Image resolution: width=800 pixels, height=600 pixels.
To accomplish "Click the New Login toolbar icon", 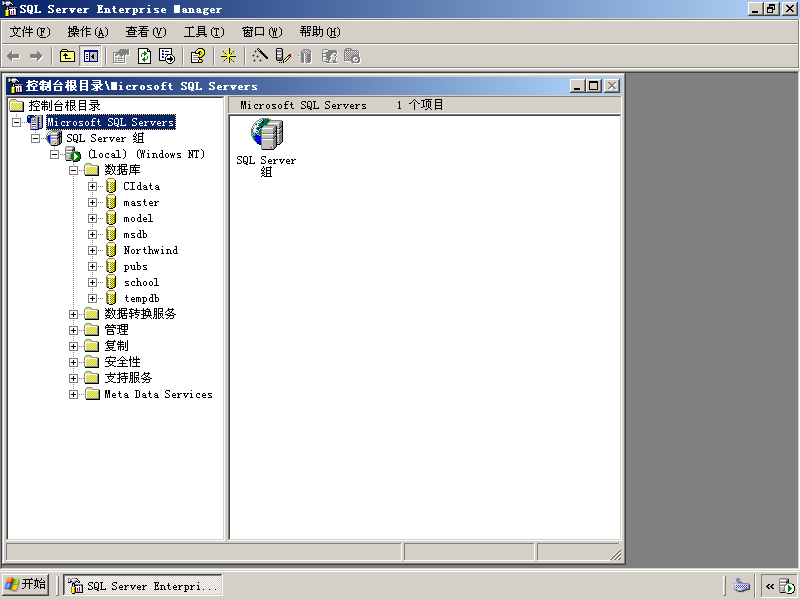I will pos(330,56).
